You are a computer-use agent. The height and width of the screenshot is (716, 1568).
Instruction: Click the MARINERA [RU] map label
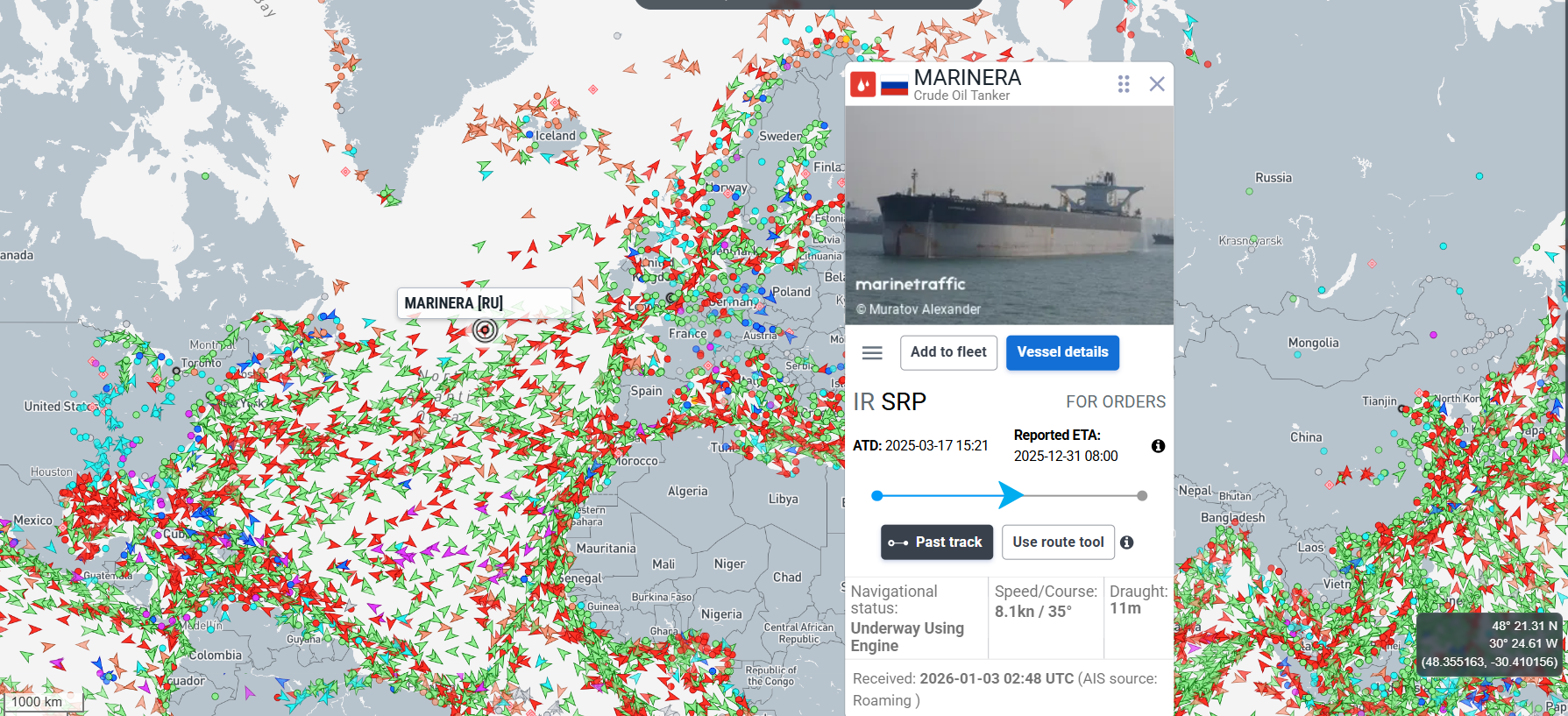pos(454,303)
